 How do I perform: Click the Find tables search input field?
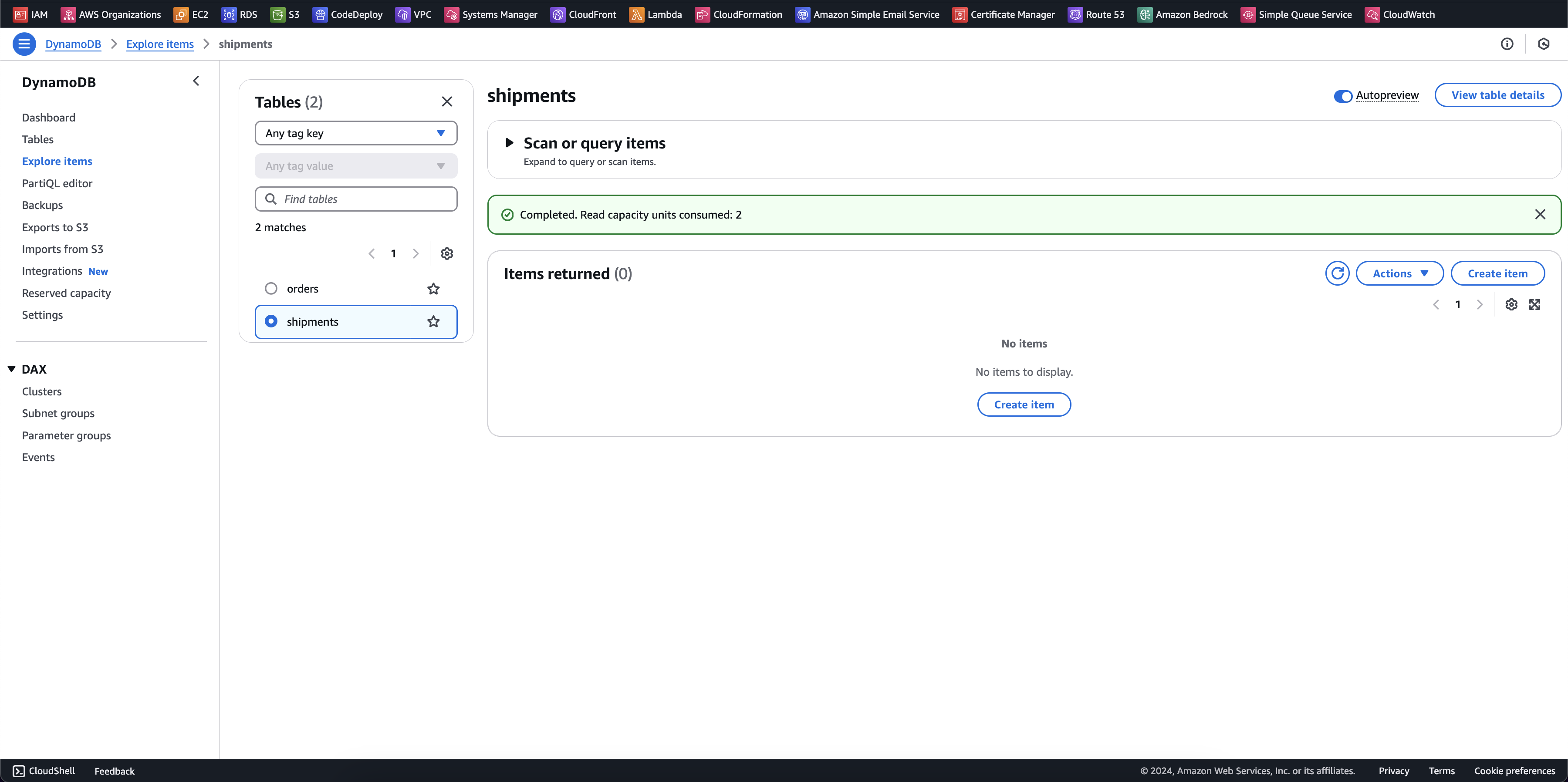[x=355, y=199]
